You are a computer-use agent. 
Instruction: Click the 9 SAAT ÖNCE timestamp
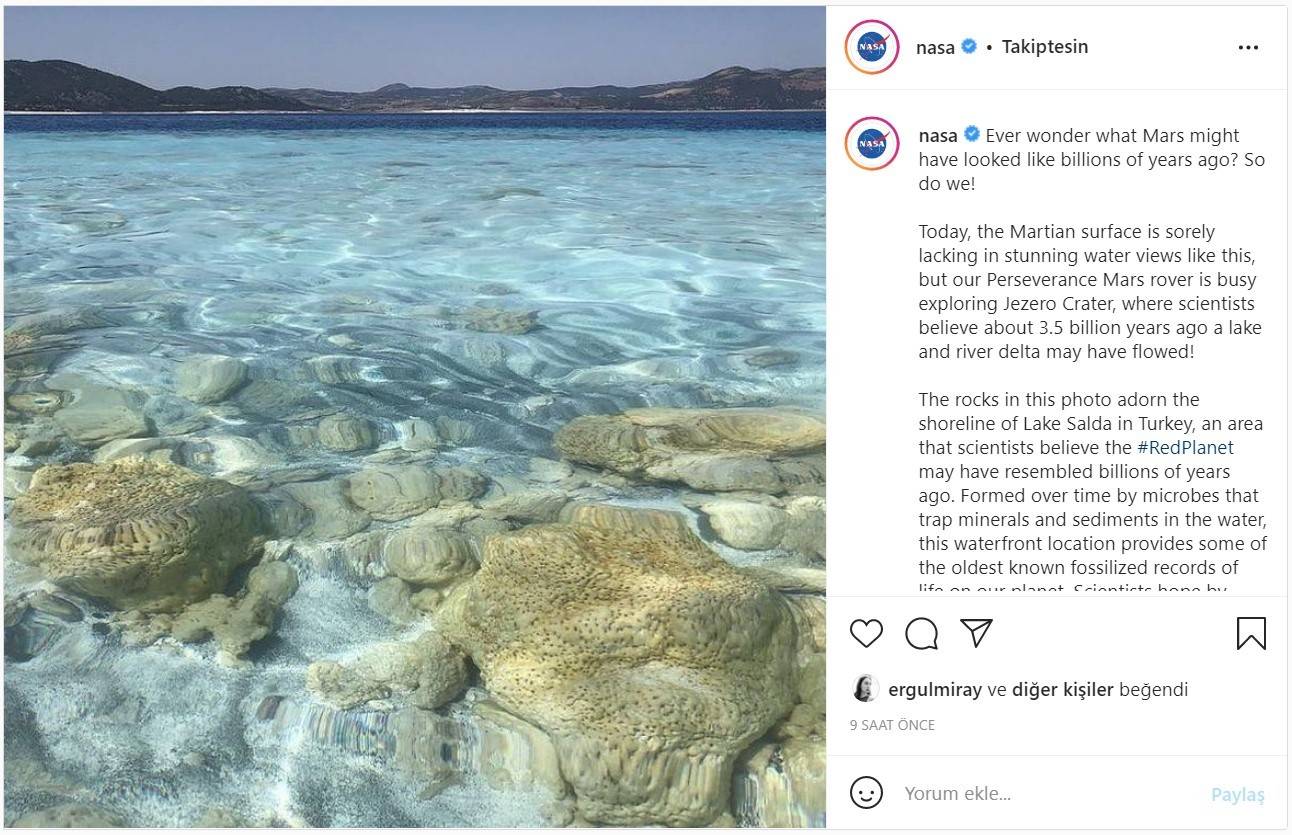(x=892, y=725)
